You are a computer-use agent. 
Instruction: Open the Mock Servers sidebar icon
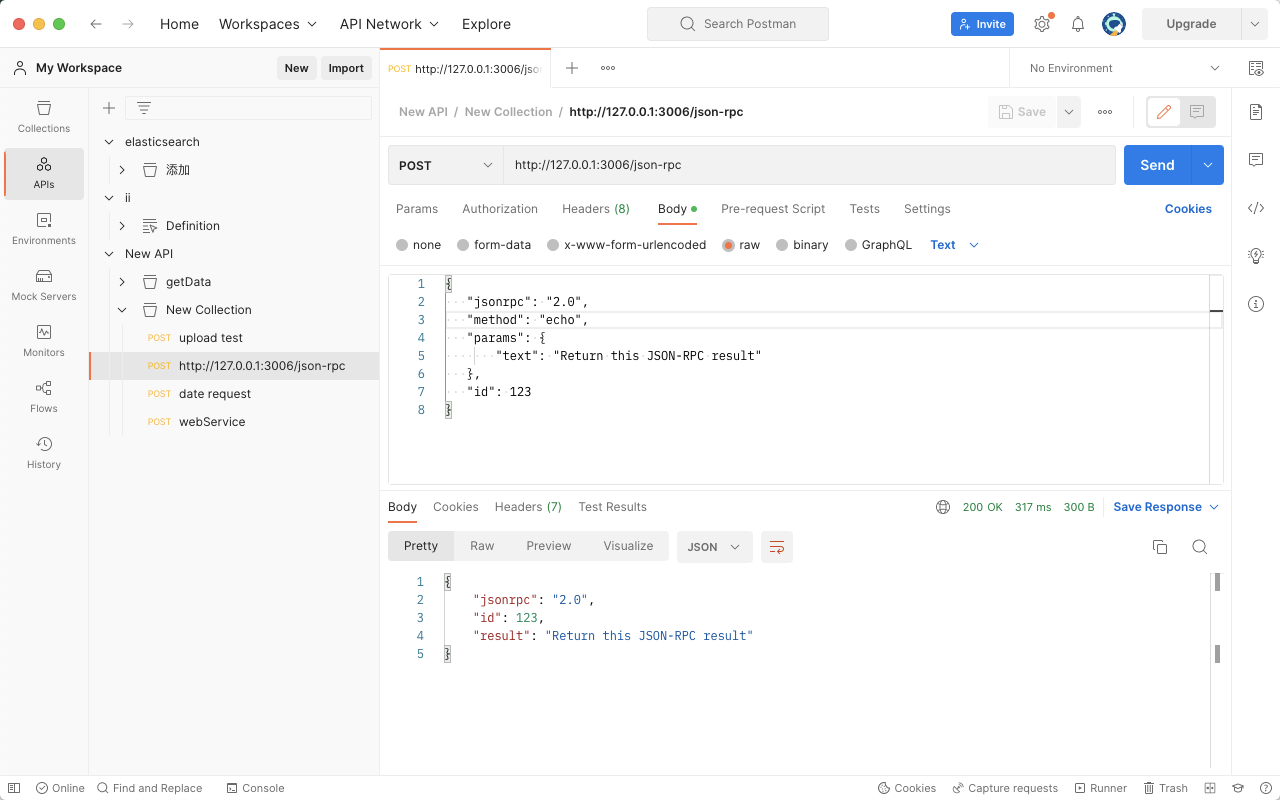[44, 285]
